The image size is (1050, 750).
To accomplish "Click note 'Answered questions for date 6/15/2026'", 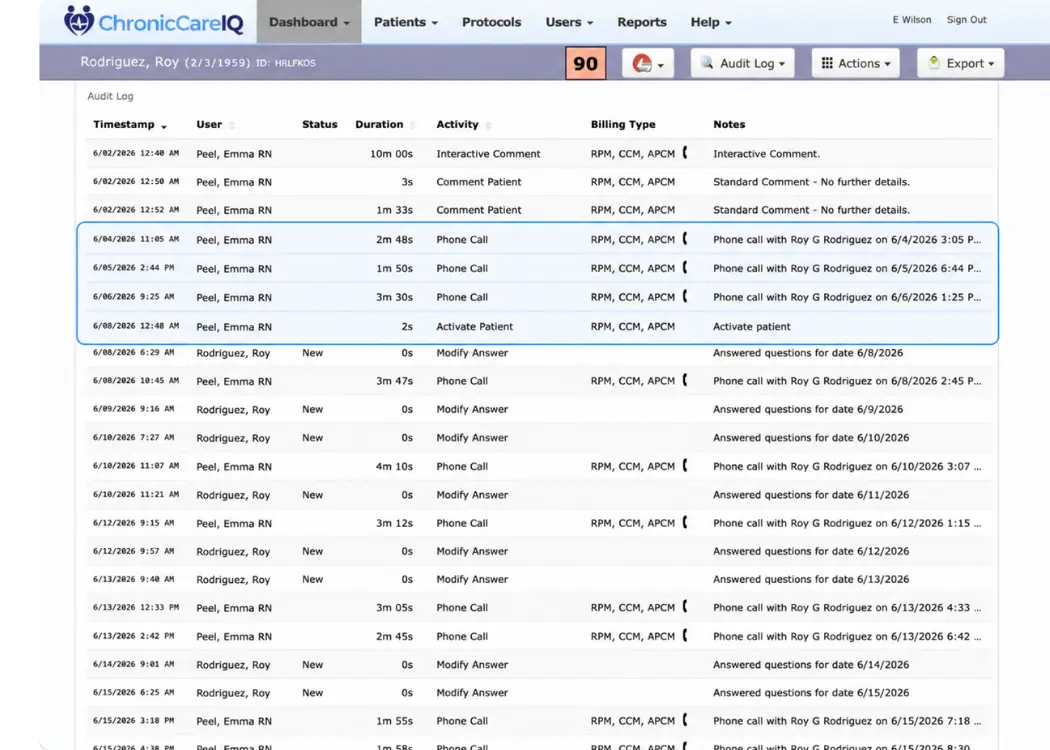I will [x=811, y=692].
